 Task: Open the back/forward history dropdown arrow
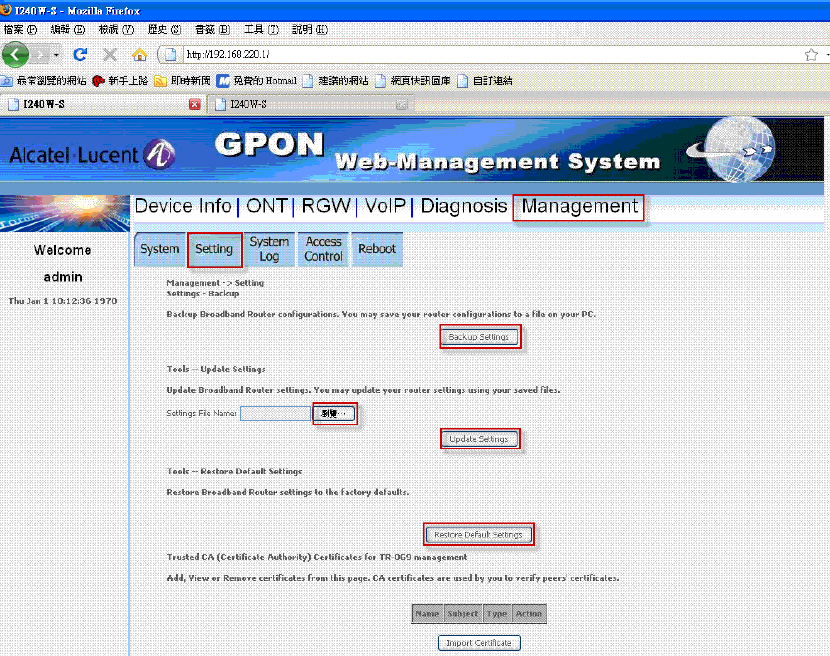(56, 55)
